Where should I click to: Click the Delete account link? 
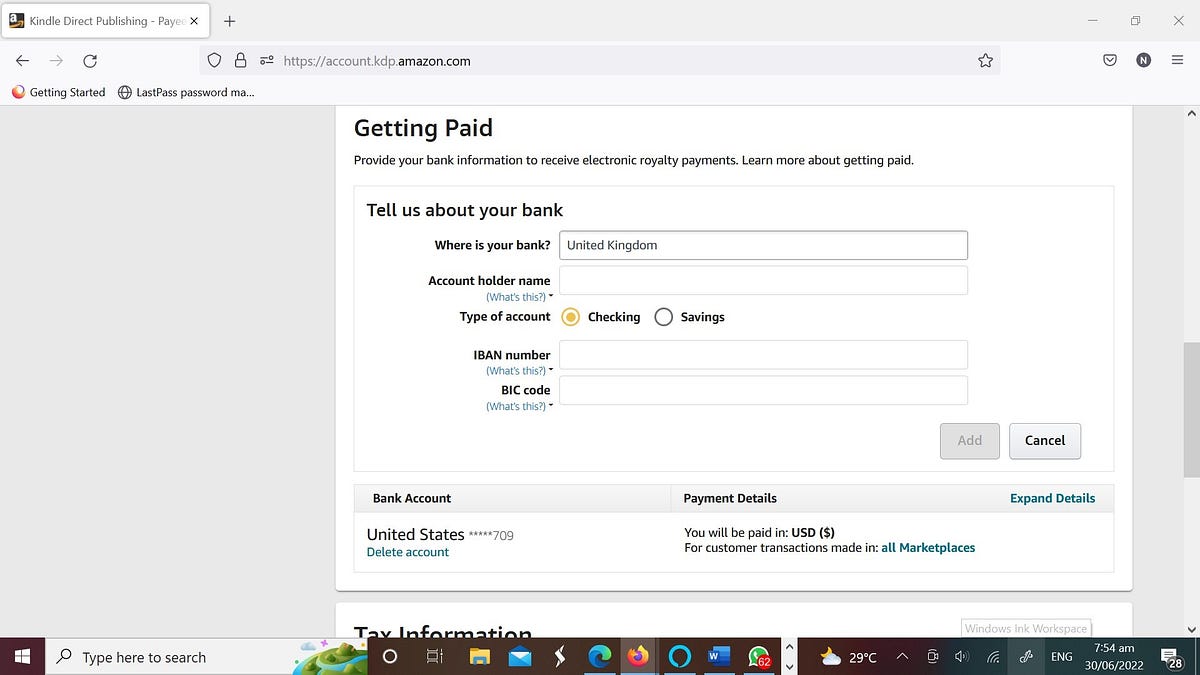408,551
